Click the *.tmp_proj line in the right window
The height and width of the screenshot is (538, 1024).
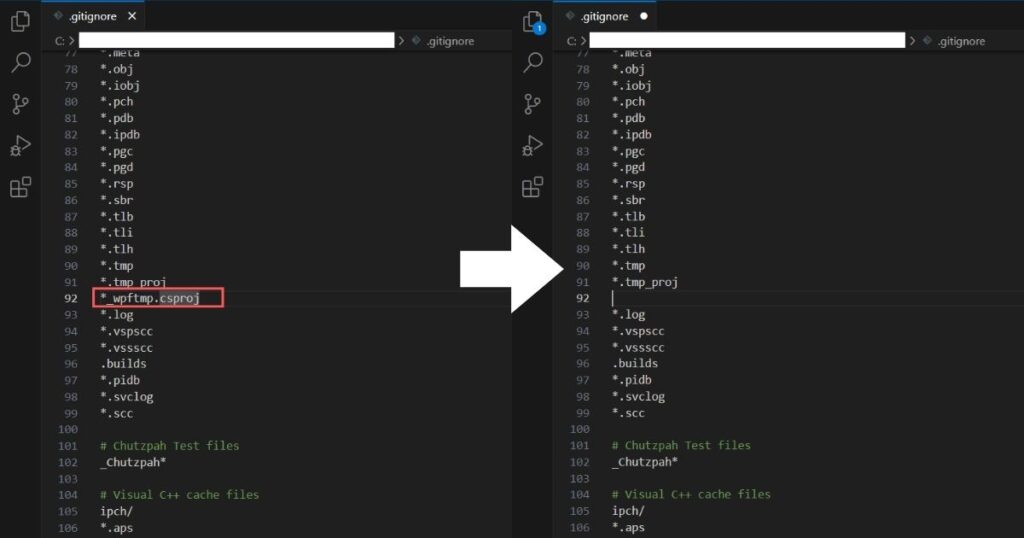[645, 282]
